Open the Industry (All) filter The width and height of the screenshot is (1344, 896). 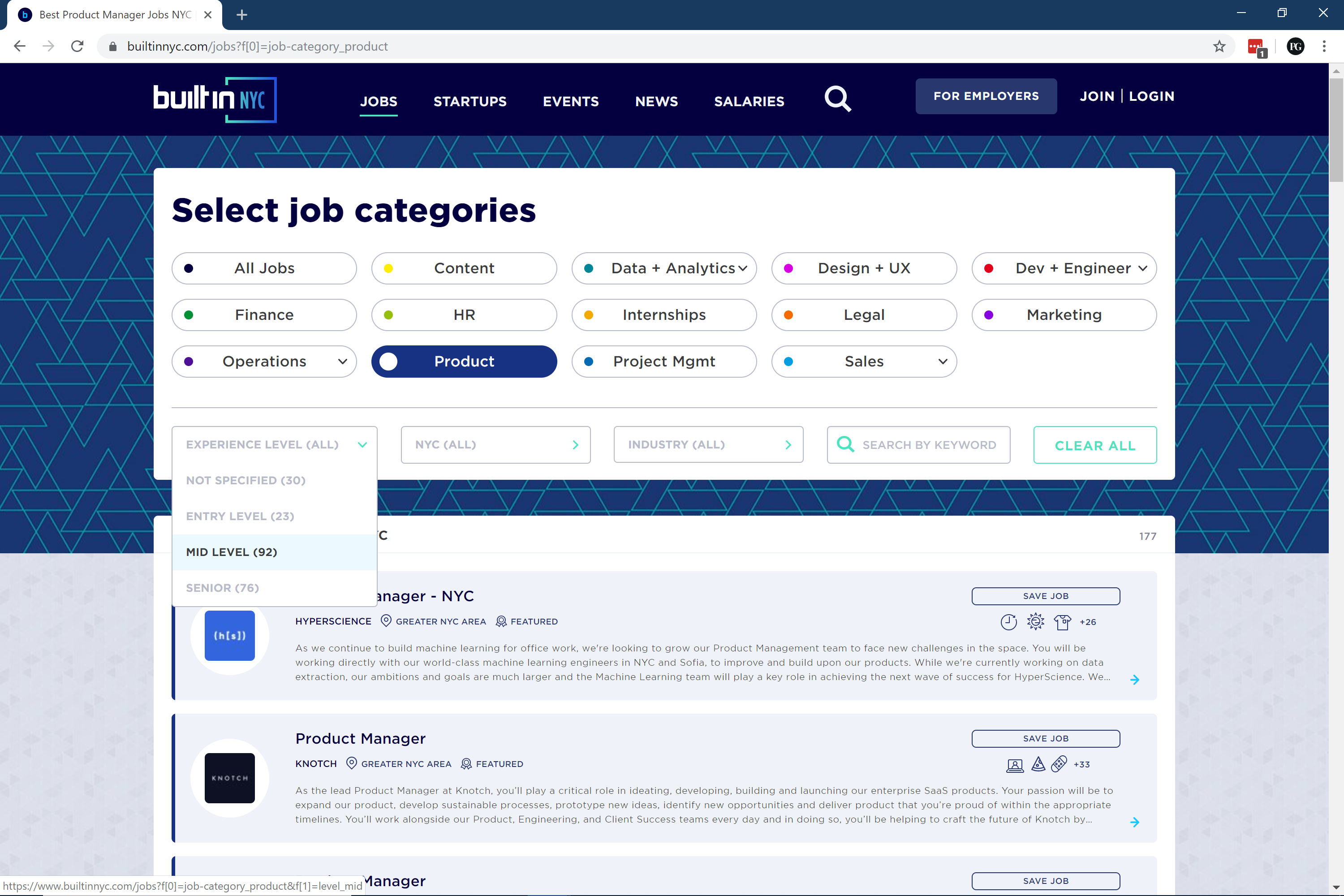click(x=708, y=444)
